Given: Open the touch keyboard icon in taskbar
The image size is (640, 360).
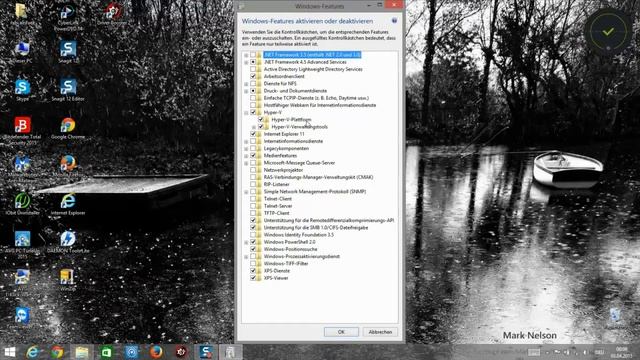Looking at the screenshot, I should pos(533,352).
